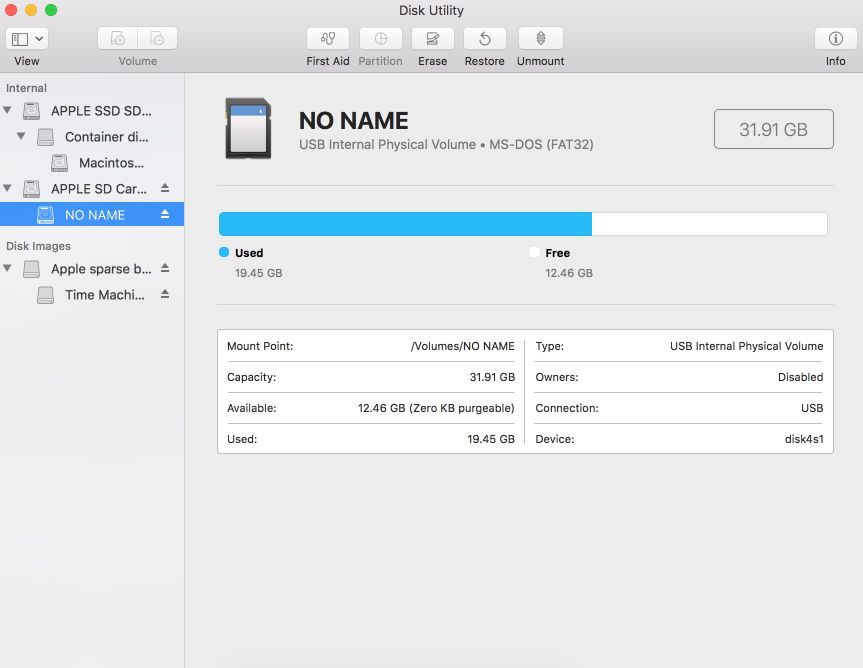Click the Time Machine volume icon
The height and width of the screenshot is (668, 863).
click(45, 295)
